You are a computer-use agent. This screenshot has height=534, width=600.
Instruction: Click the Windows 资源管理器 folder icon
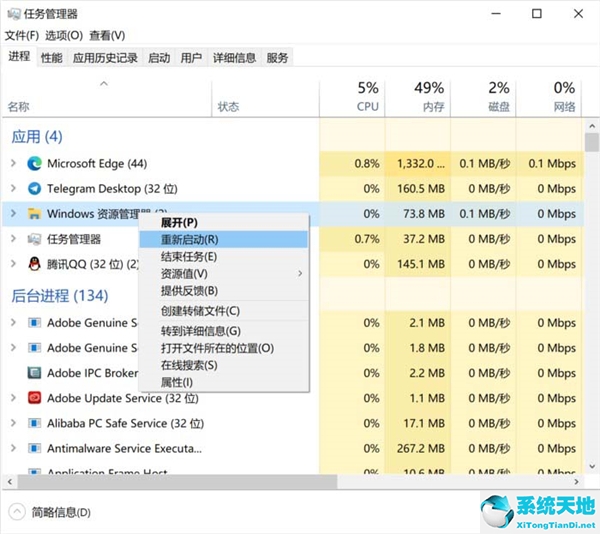point(34,214)
